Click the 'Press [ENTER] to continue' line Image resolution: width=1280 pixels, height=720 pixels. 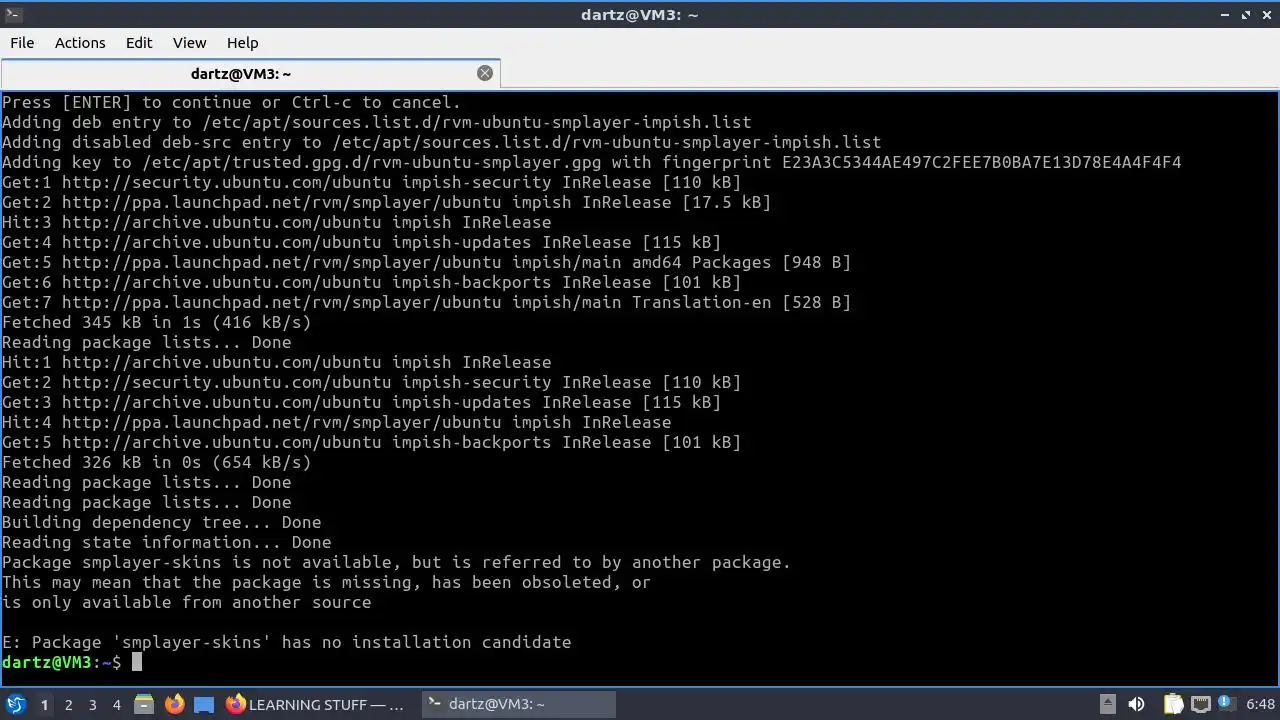coord(232,102)
